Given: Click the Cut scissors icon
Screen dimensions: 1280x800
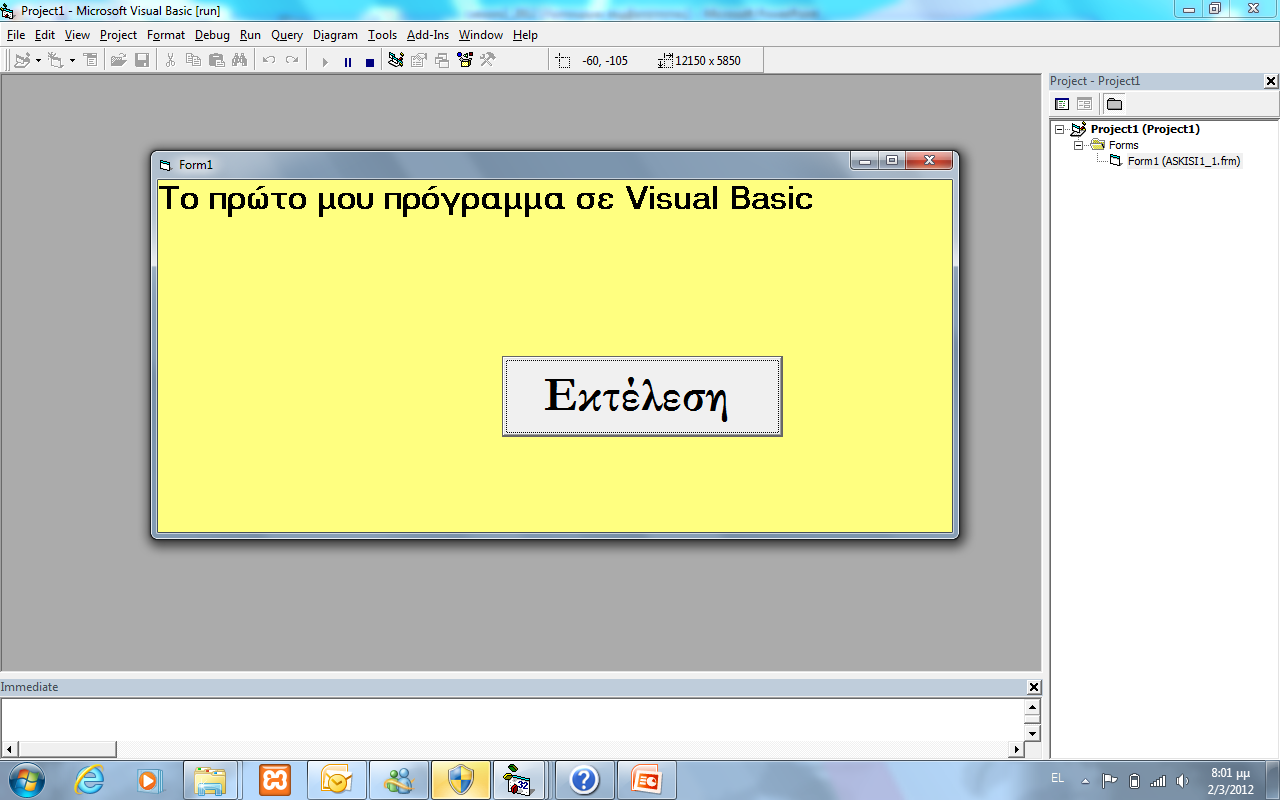Looking at the screenshot, I should [x=170, y=60].
